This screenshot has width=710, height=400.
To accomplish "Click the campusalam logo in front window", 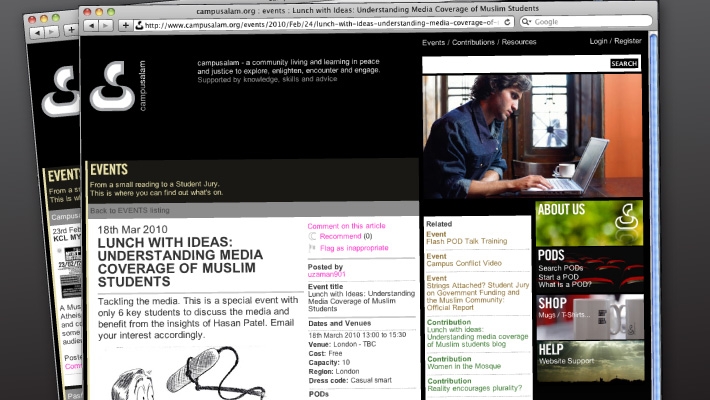I will (113, 86).
